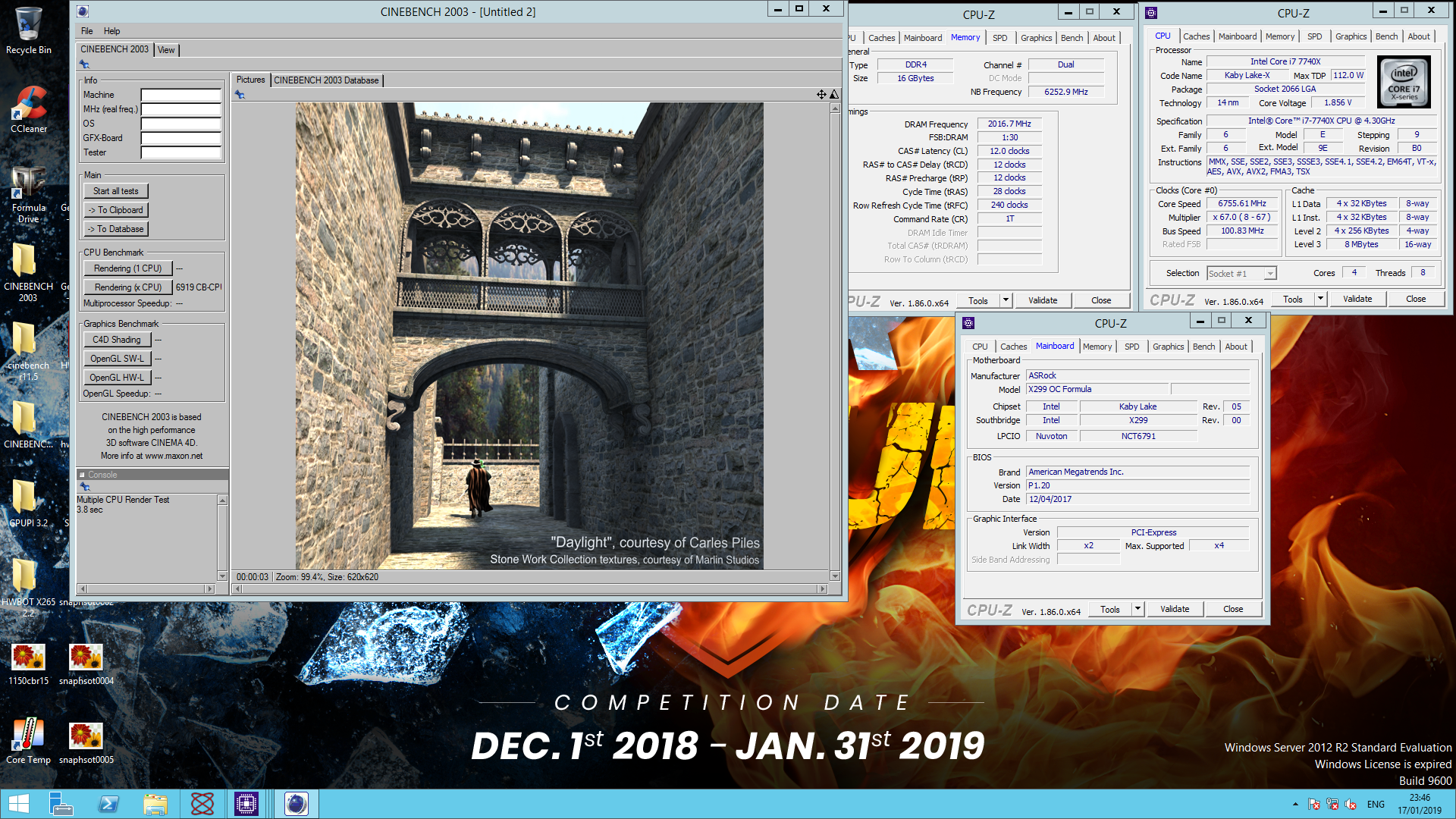The height and width of the screenshot is (819, 1456).
Task: Switch to the View tab in CINEBENCH
Action: click(x=166, y=50)
